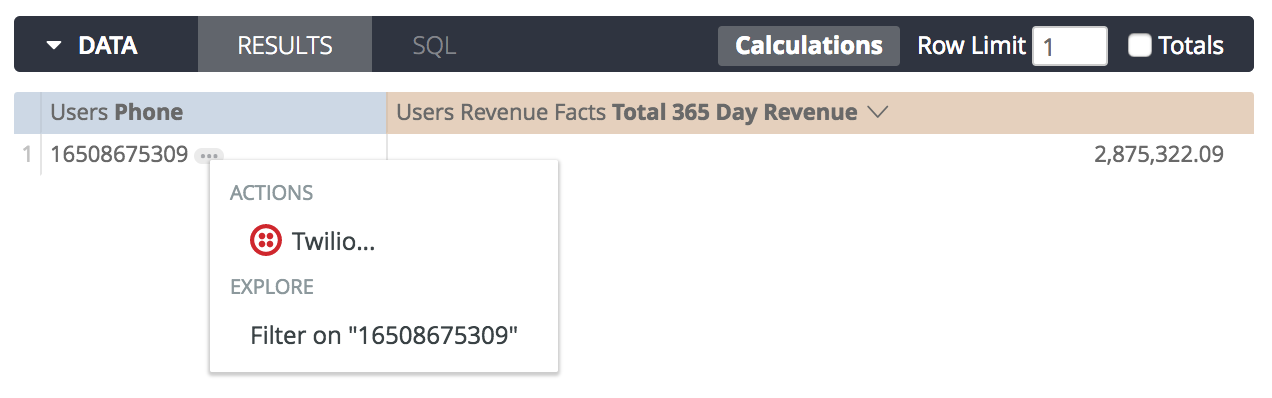
Task: Choose the Twilio... action entry
Action: pyautogui.click(x=314, y=241)
